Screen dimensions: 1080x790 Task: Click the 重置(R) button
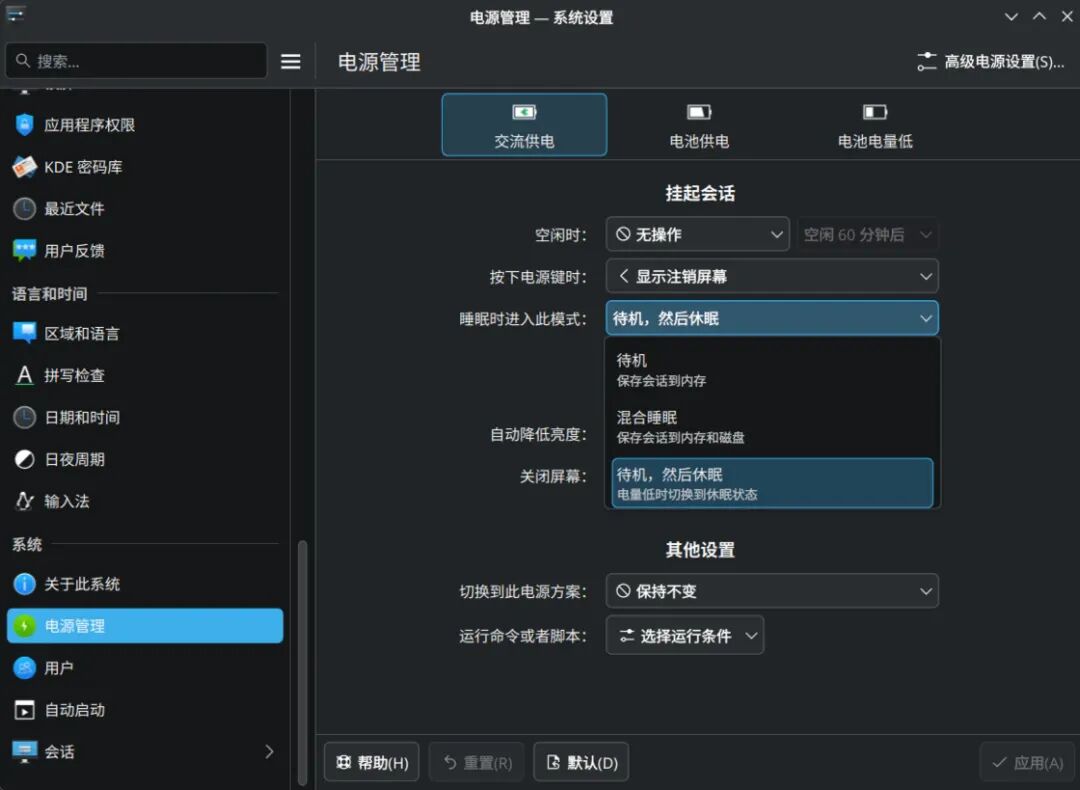click(477, 762)
